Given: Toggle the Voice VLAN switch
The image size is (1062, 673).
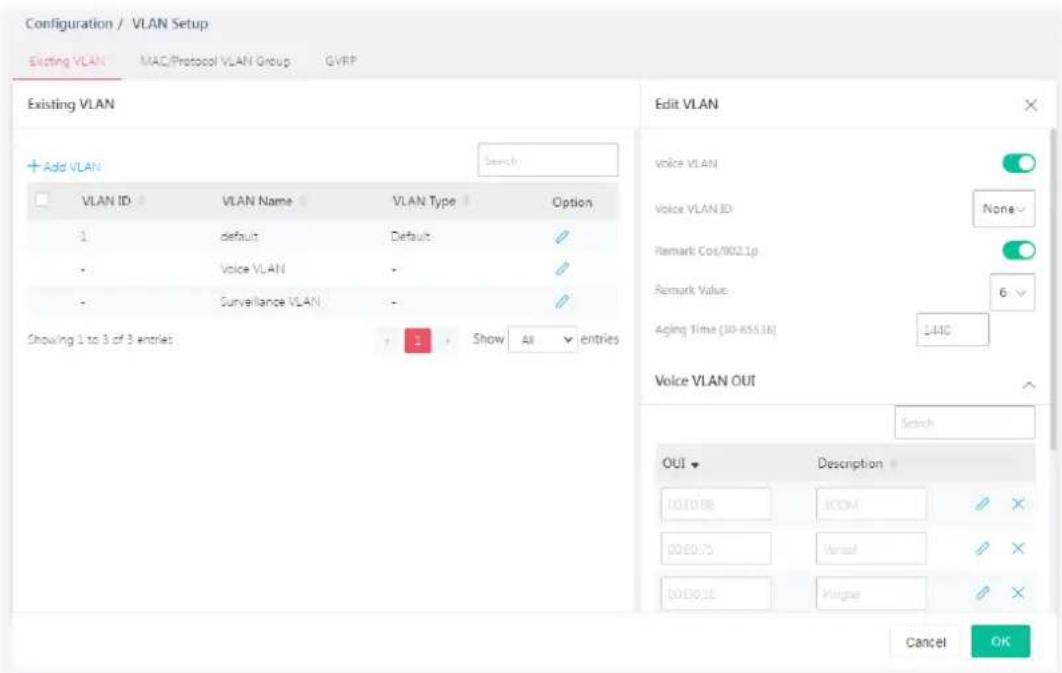Looking at the screenshot, I should (1019, 163).
